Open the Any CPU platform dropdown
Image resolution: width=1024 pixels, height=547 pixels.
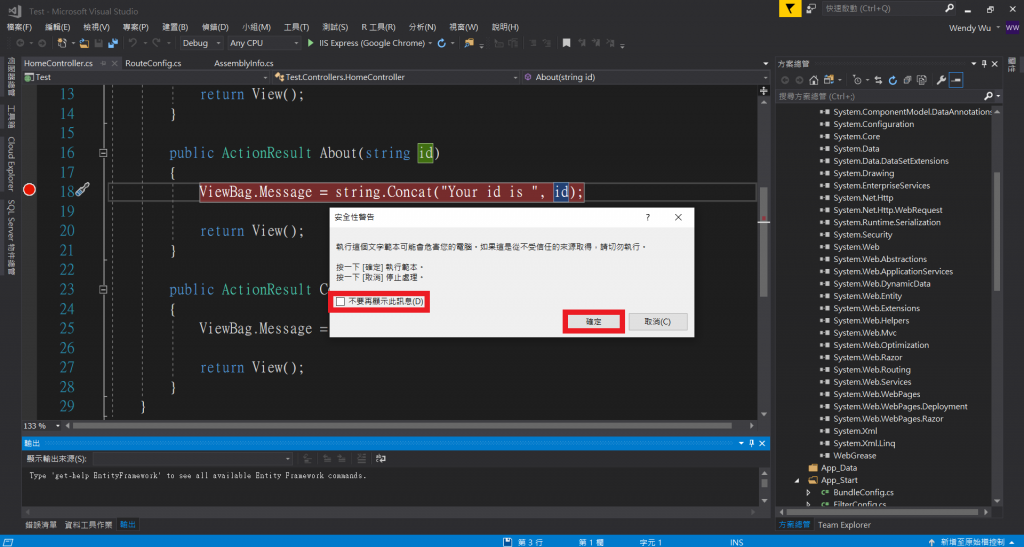pos(264,43)
